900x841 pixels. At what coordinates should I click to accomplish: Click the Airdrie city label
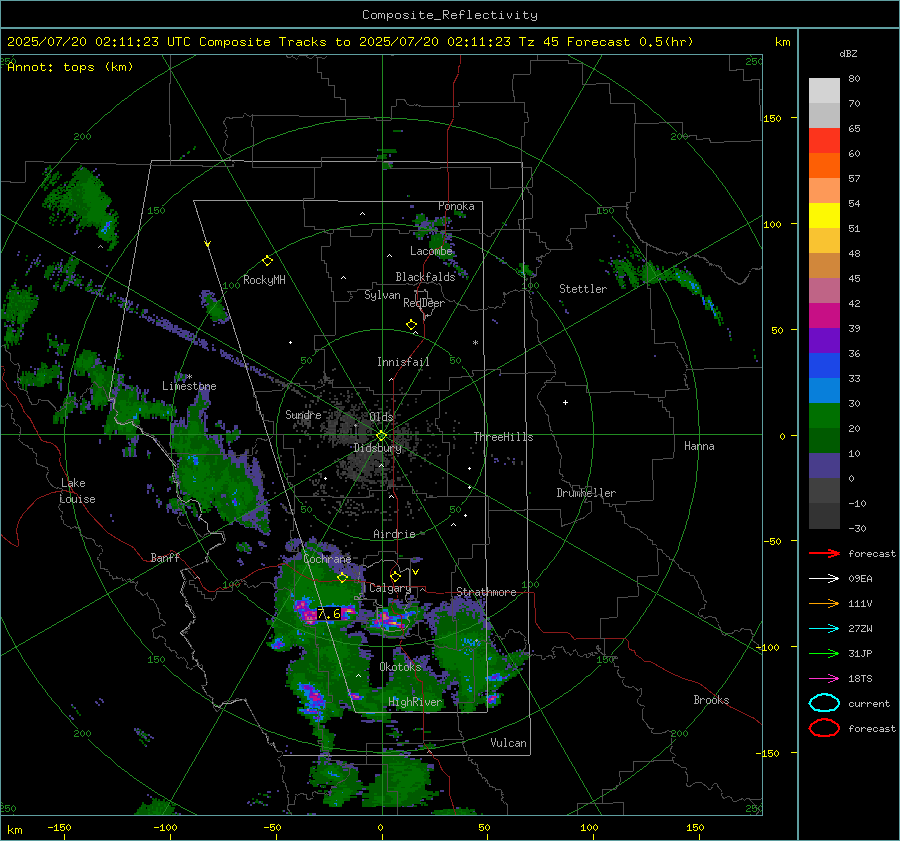click(394, 534)
